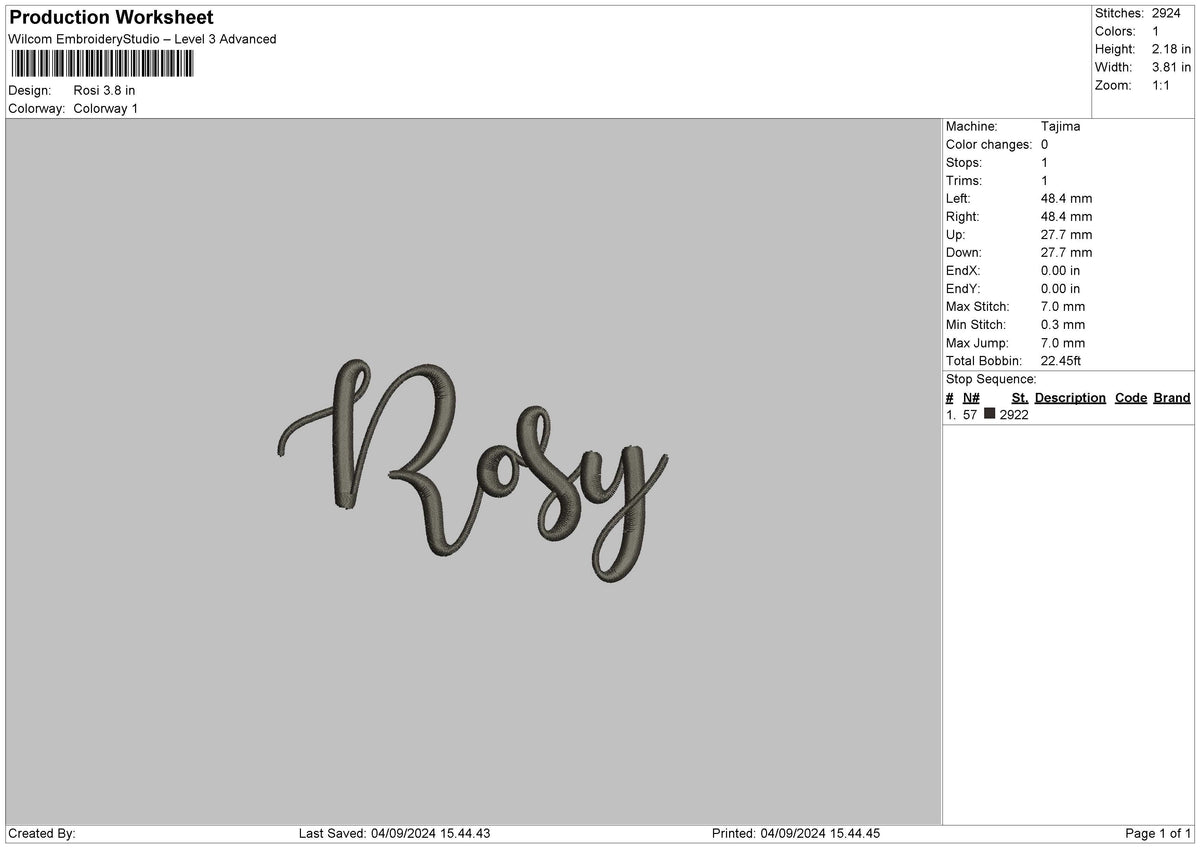1200x848 pixels.
Task: Select stop sequence row 1 with stitch count 2922
Action: tap(1012, 414)
